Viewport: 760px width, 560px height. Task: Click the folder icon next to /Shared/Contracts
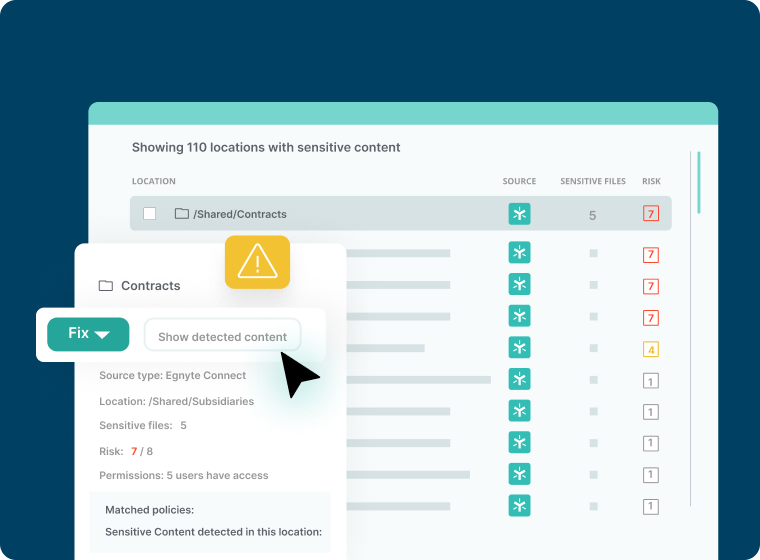tap(181, 214)
